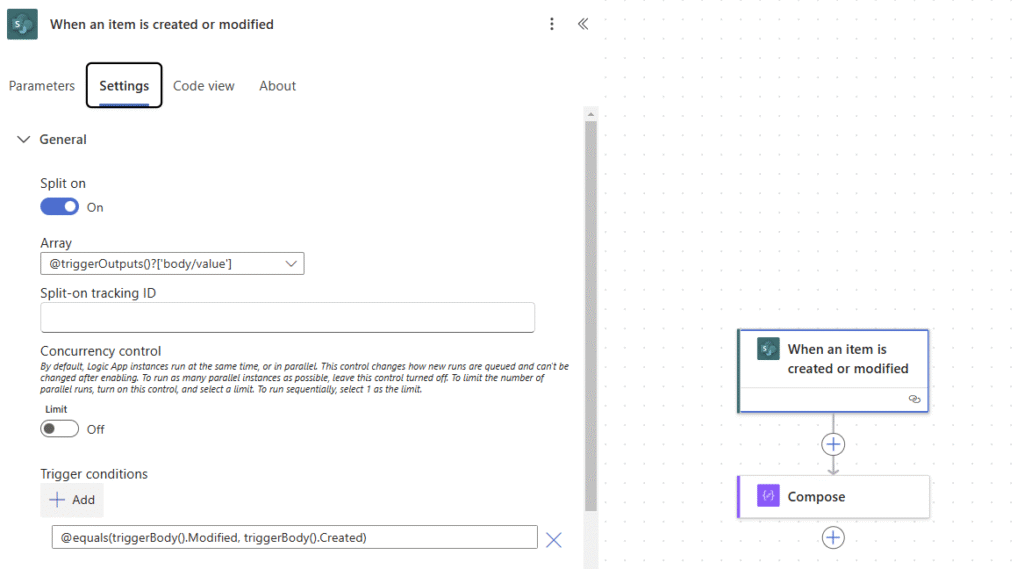Edit the trigger condition expression field
The image size is (1024, 569).
295,538
